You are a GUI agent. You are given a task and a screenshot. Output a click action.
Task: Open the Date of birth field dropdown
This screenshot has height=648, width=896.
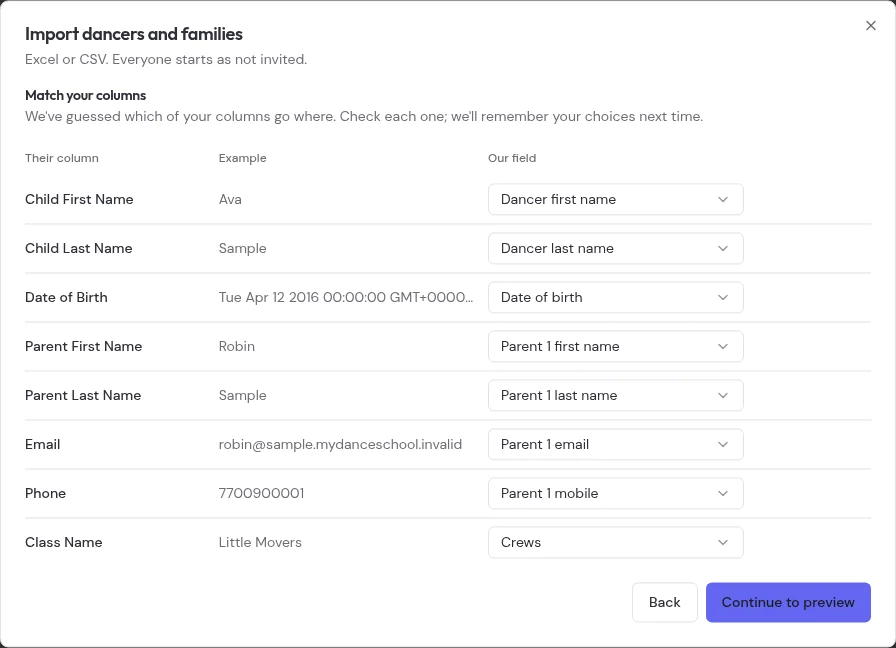tap(615, 298)
